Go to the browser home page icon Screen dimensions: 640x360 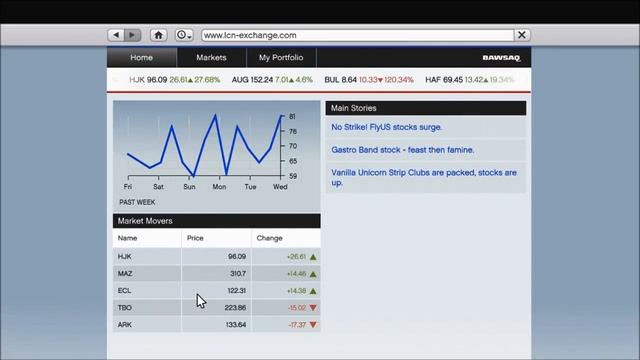(158, 35)
